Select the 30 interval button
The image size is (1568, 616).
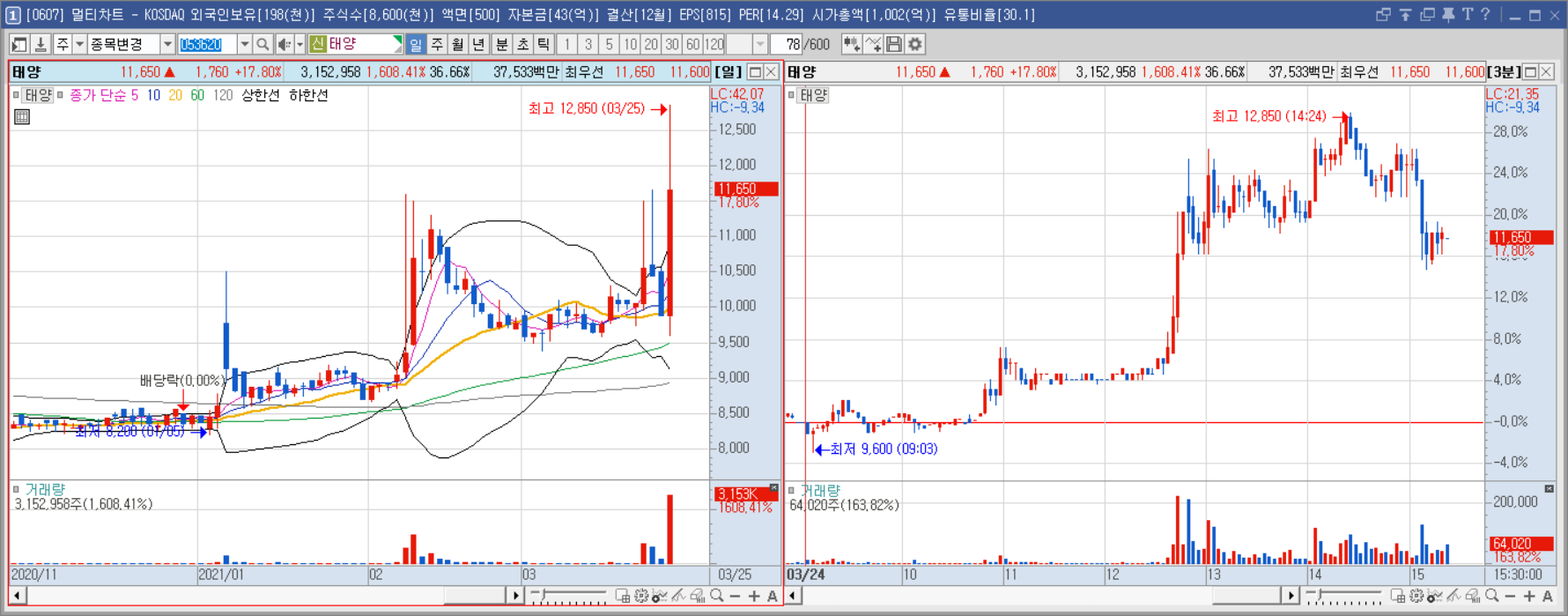(x=672, y=44)
